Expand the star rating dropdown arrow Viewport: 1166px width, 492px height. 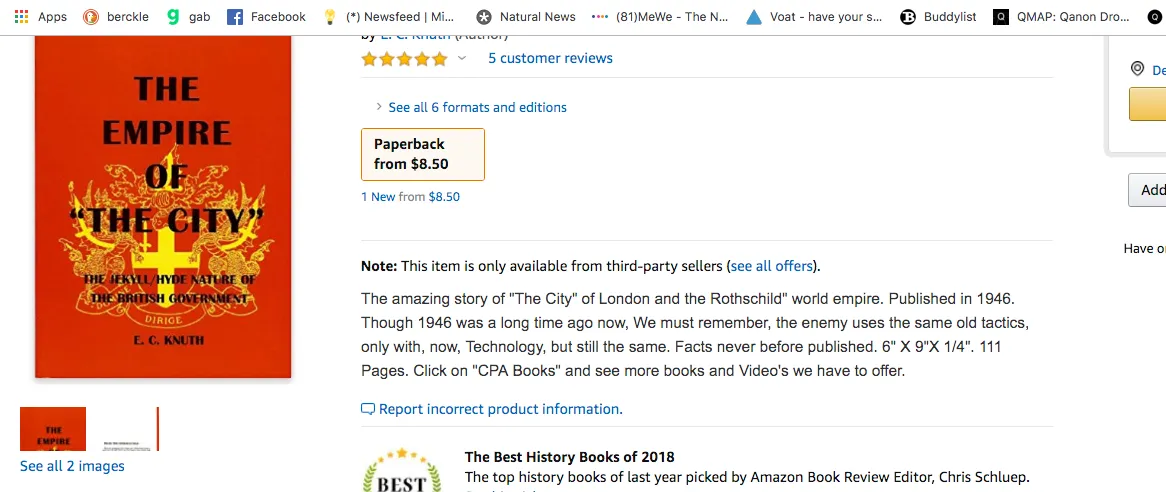[x=462, y=59]
